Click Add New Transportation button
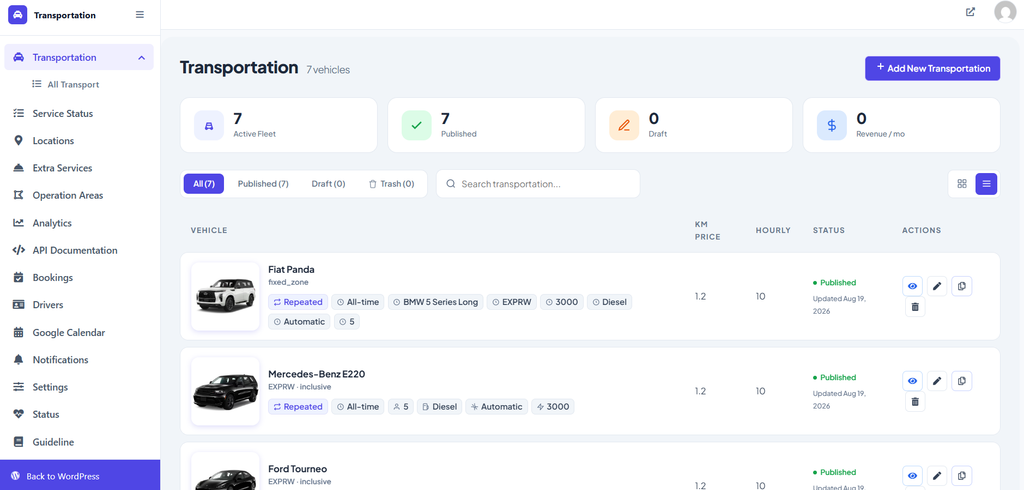 tap(932, 69)
